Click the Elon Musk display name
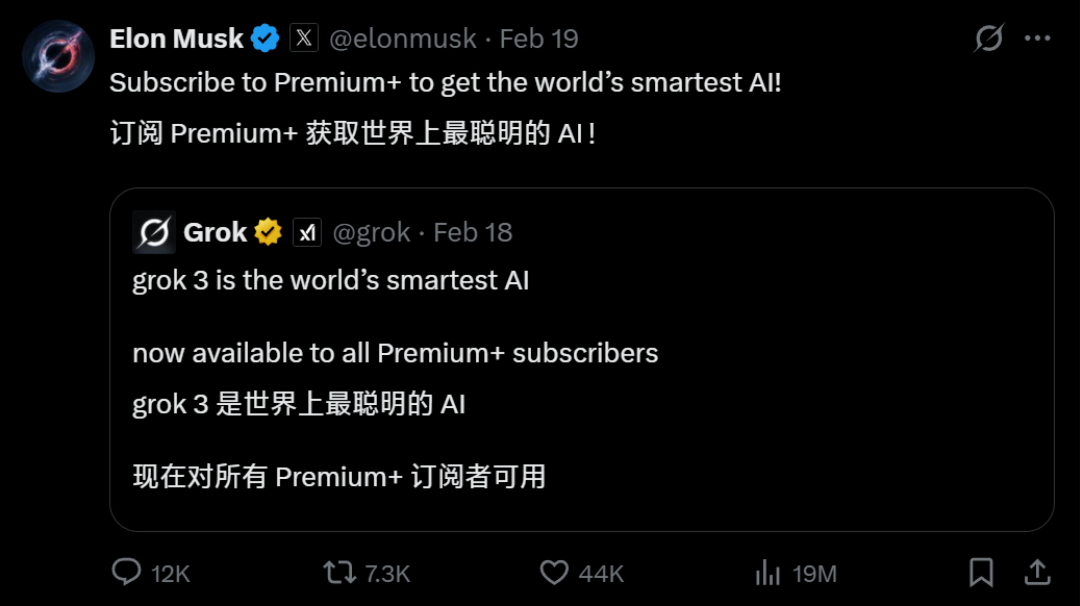The image size is (1080, 606). [x=175, y=38]
